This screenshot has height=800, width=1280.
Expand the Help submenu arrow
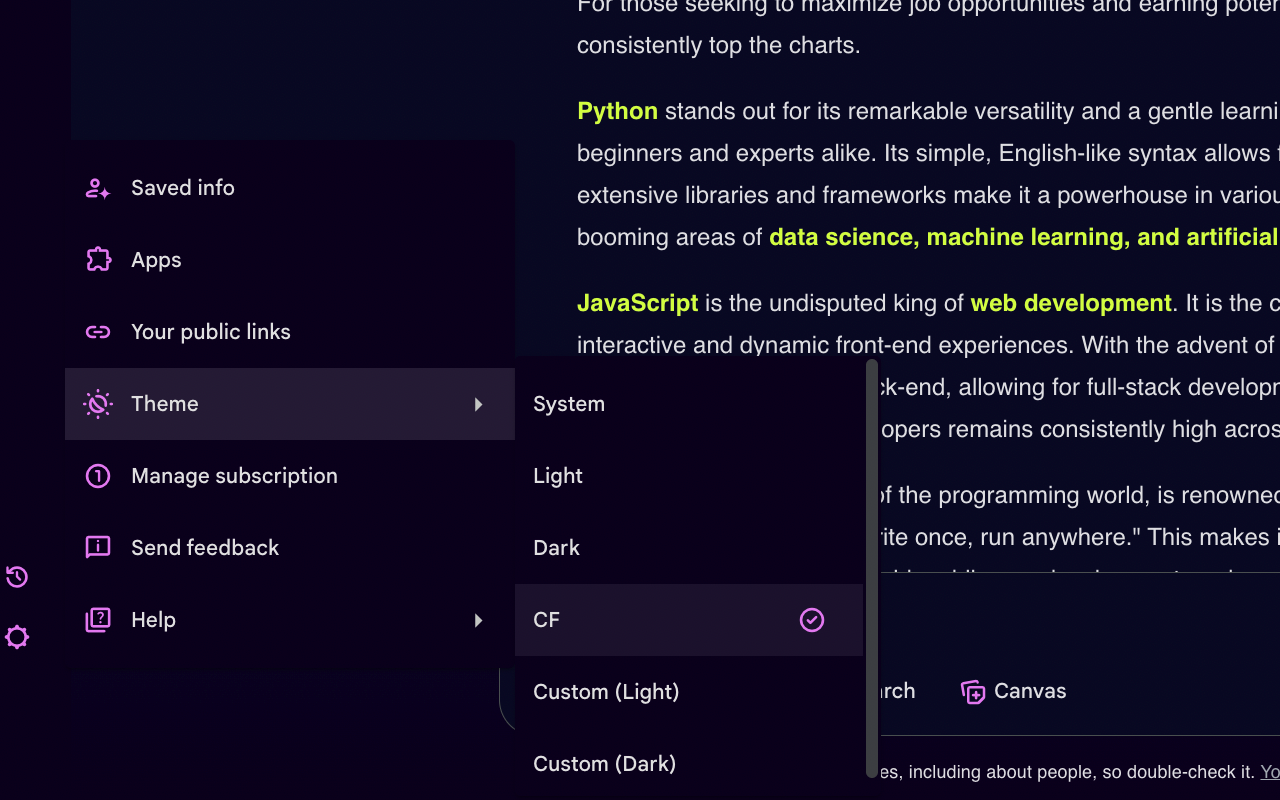479,620
